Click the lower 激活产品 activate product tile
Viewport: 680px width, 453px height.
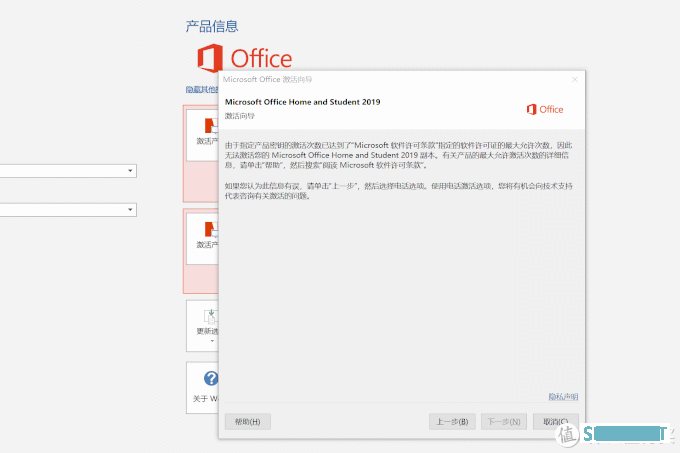click(203, 239)
